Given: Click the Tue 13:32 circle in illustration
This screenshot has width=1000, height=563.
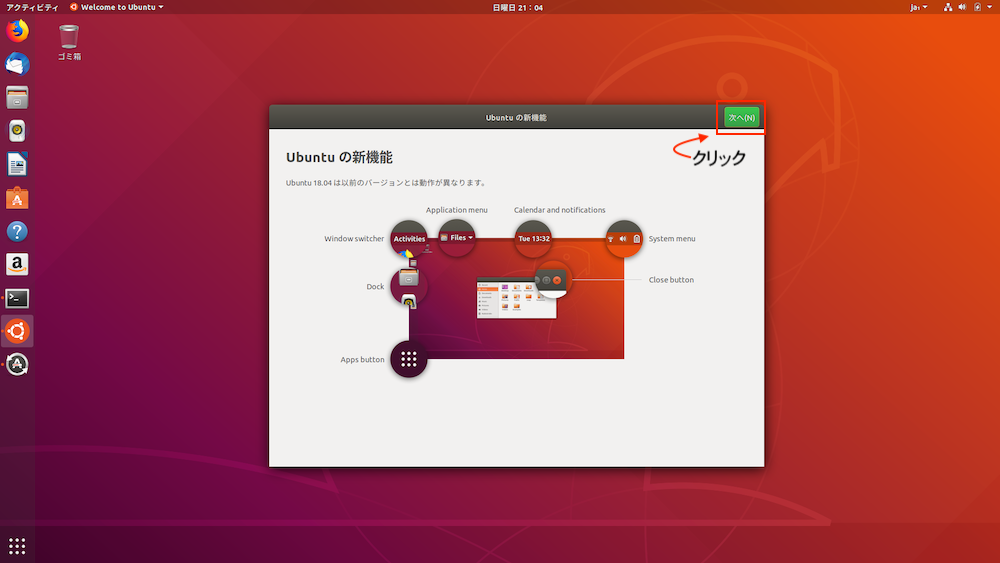Looking at the screenshot, I should (533, 238).
